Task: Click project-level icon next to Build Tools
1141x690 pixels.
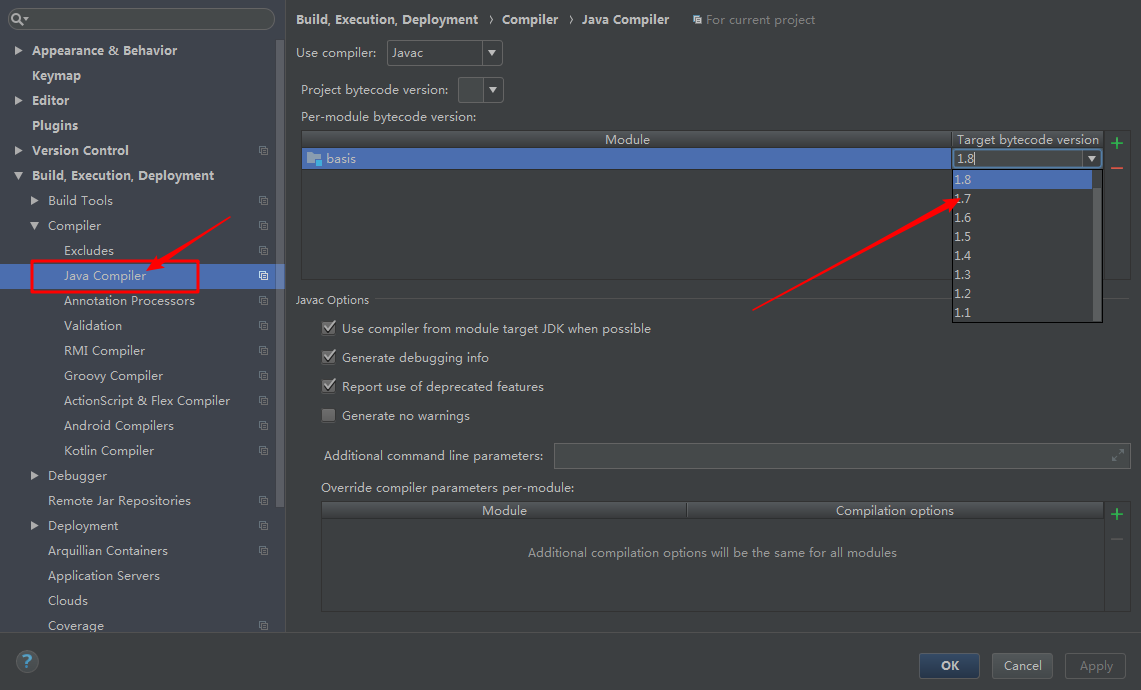Action: pos(263,201)
